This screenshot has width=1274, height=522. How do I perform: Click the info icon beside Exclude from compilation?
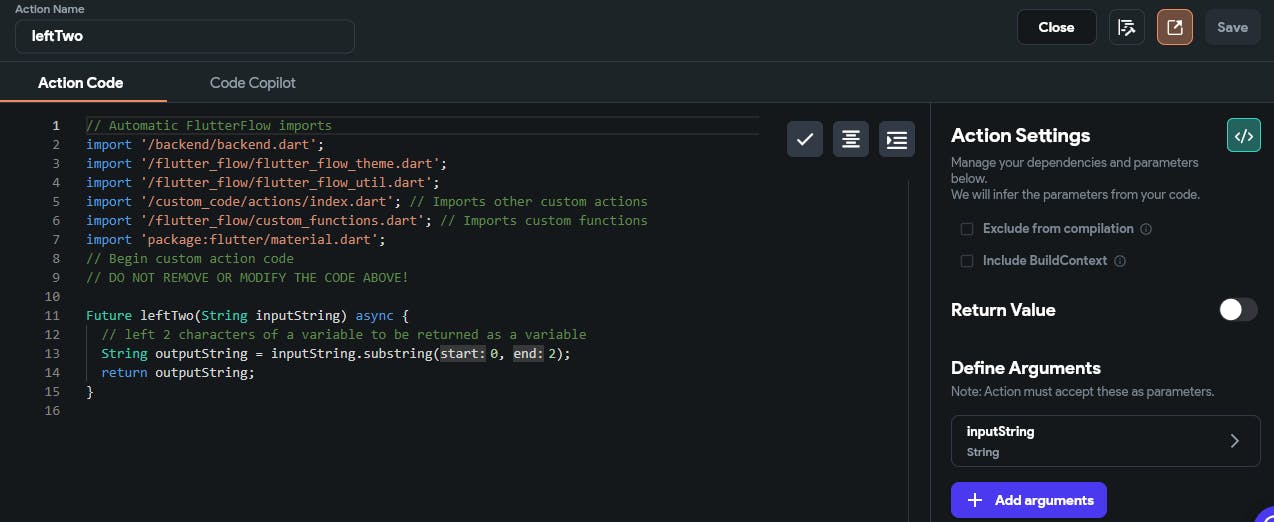pyautogui.click(x=1146, y=229)
